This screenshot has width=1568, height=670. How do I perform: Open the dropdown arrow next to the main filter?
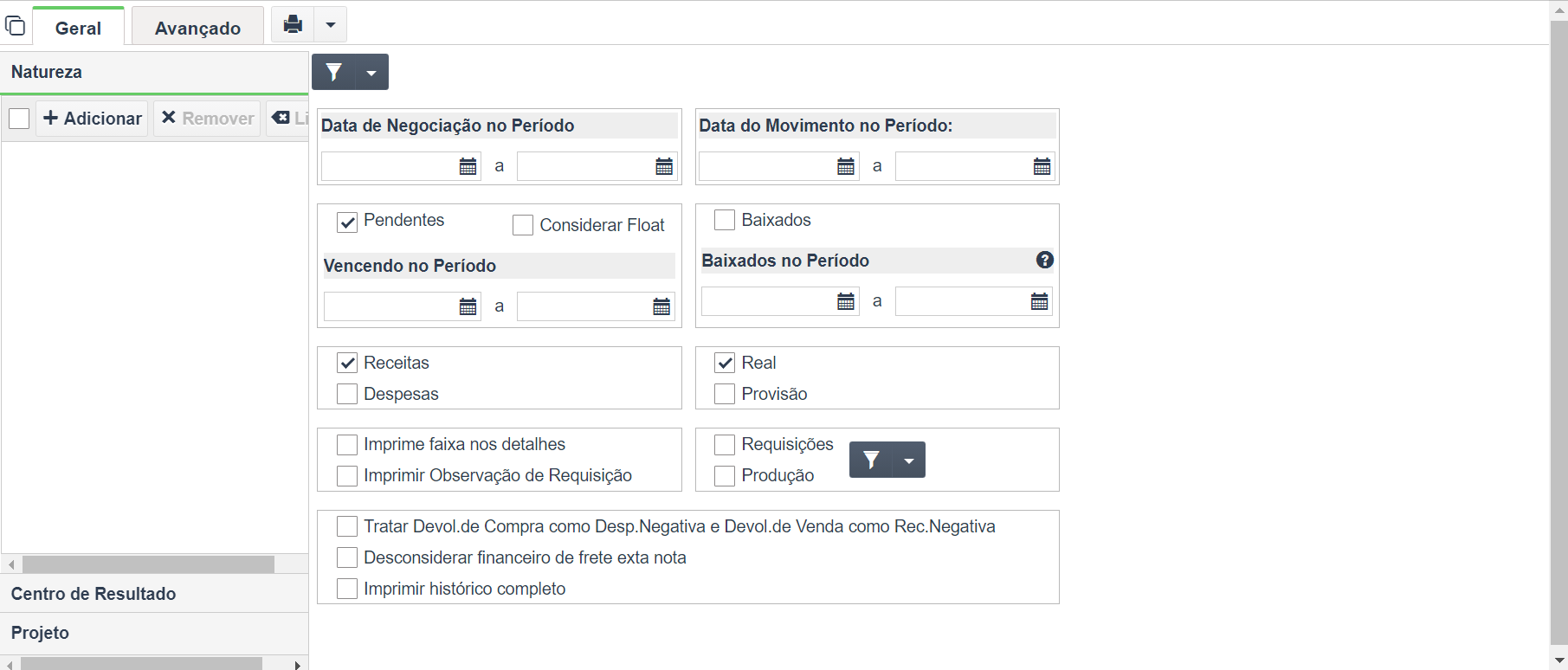371,72
